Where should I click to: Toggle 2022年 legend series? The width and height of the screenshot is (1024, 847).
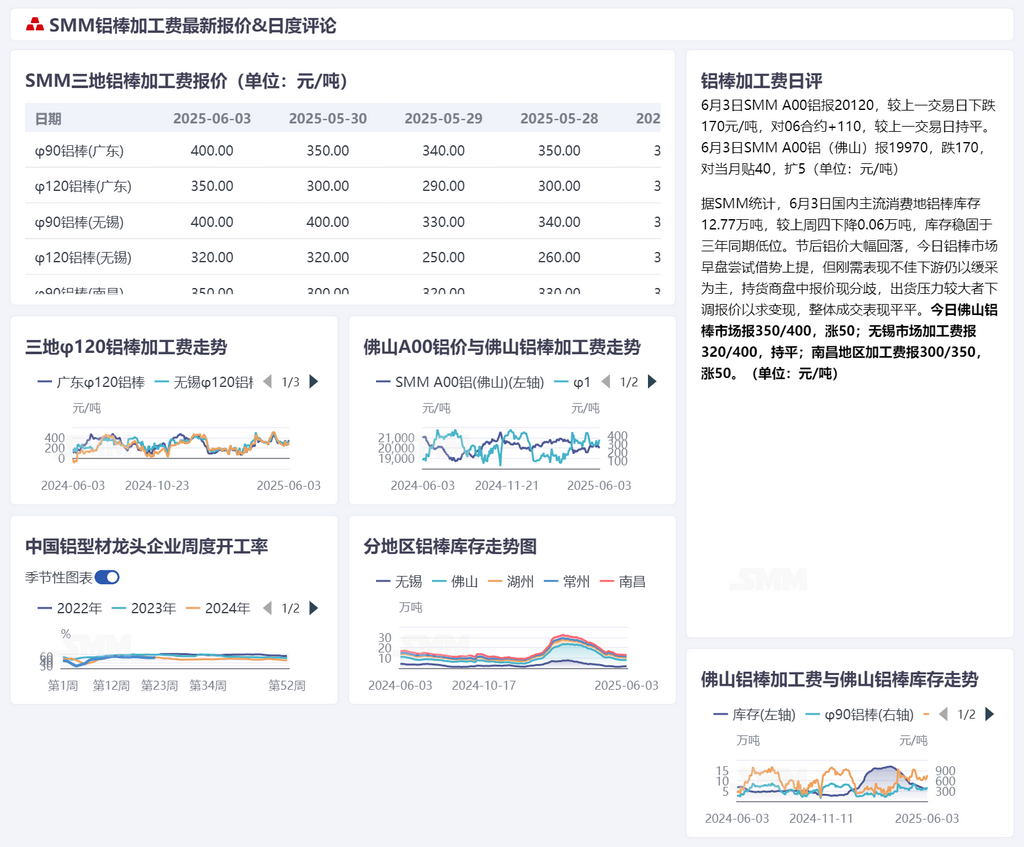tap(70, 609)
